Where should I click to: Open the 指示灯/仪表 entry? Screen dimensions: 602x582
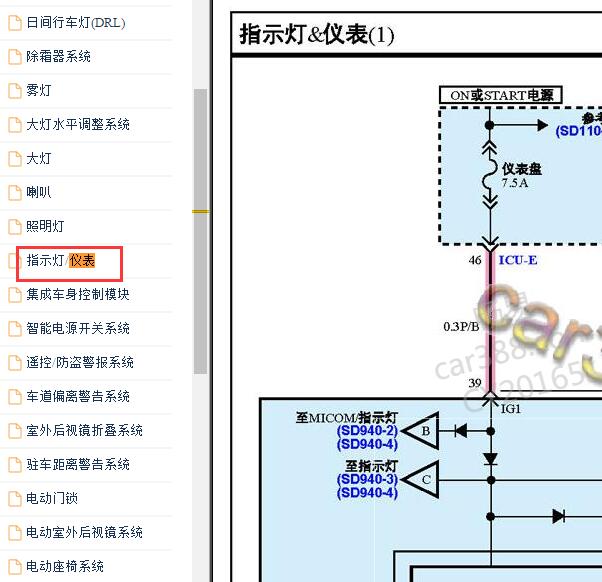[x=61, y=260]
